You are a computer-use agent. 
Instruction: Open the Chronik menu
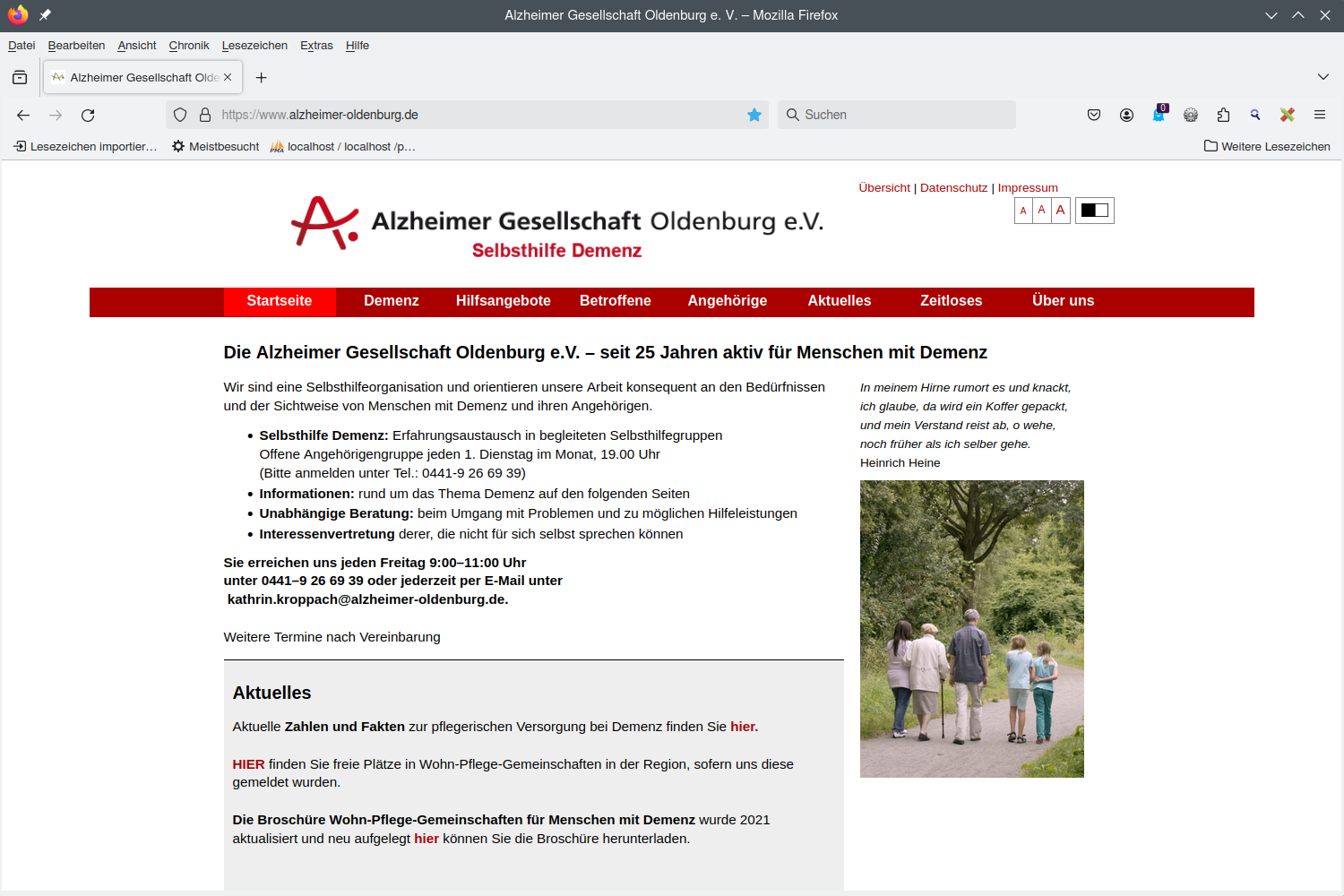(x=189, y=46)
